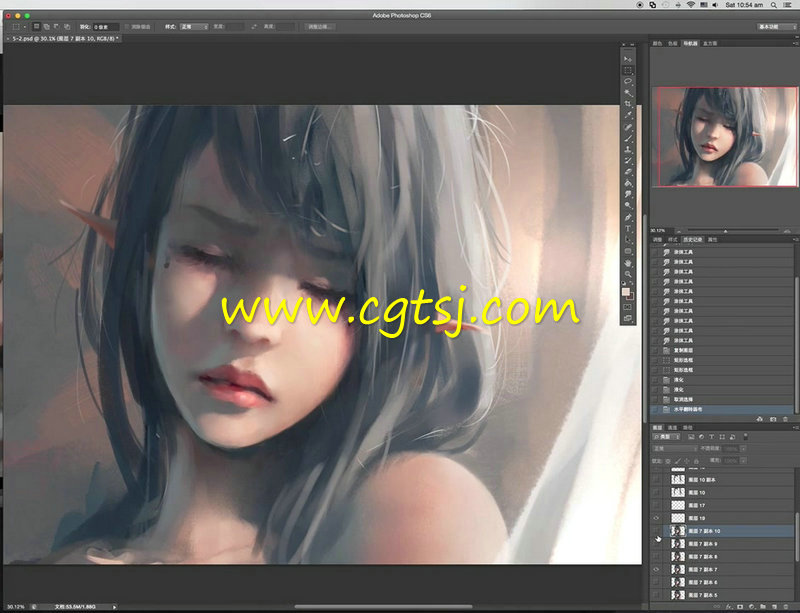Screen dimensions: 800x613
Task: Open the layer blend mode dropdown
Action: click(x=675, y=449)
